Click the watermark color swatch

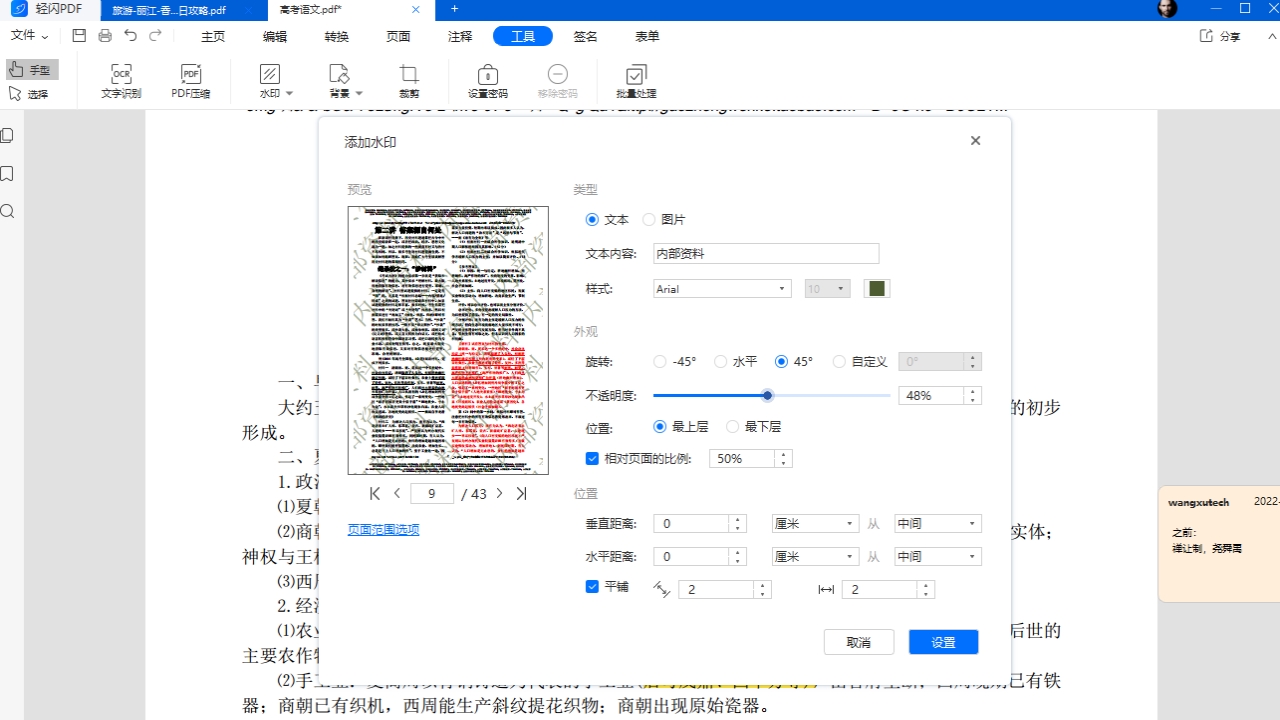[876, 288]
